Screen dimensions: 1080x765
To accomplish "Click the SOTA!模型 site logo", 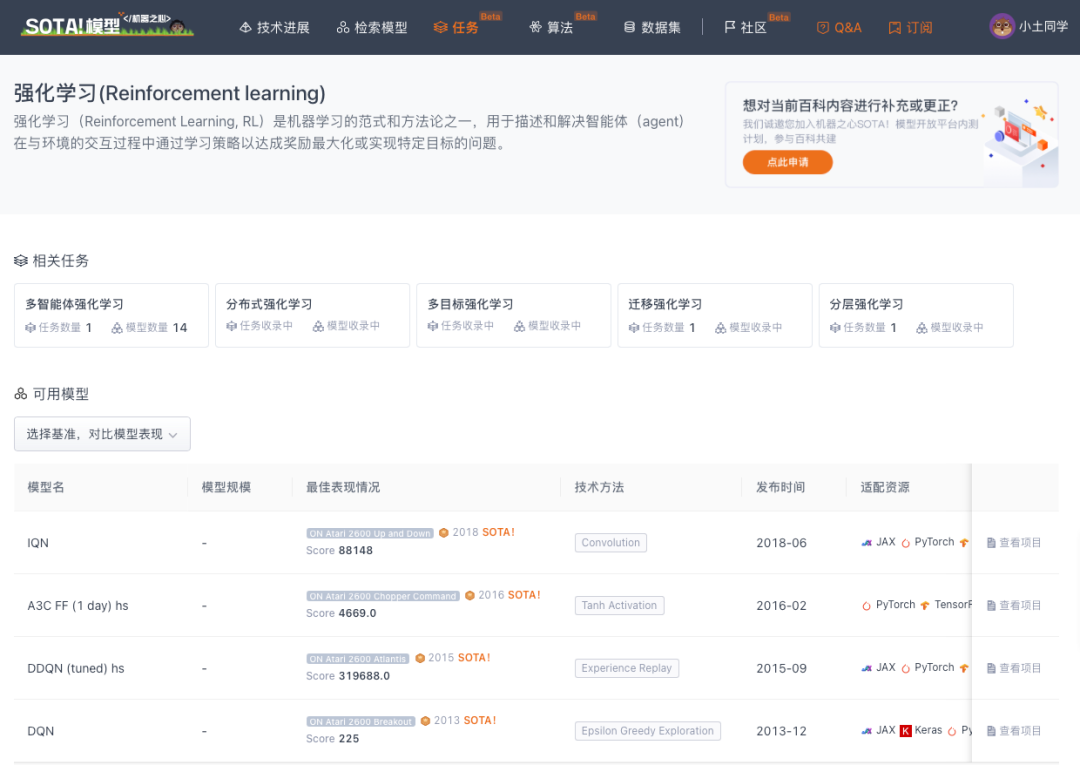I will point(107,25).
